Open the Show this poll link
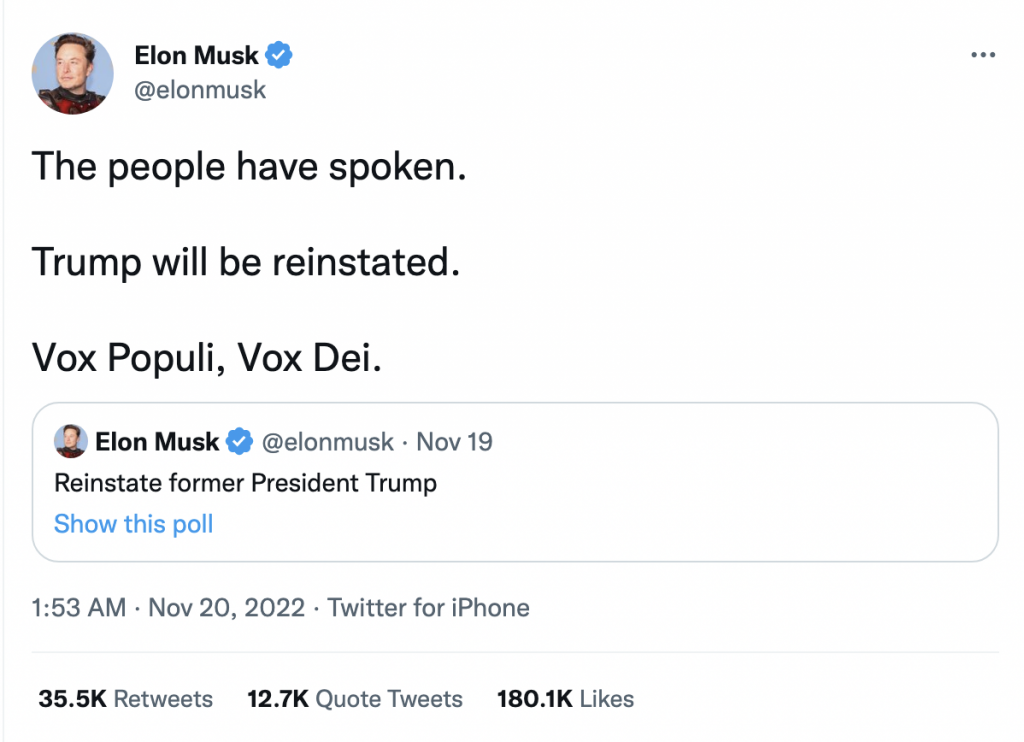The width and height of the screenshot is (1024, 742). 133,524
